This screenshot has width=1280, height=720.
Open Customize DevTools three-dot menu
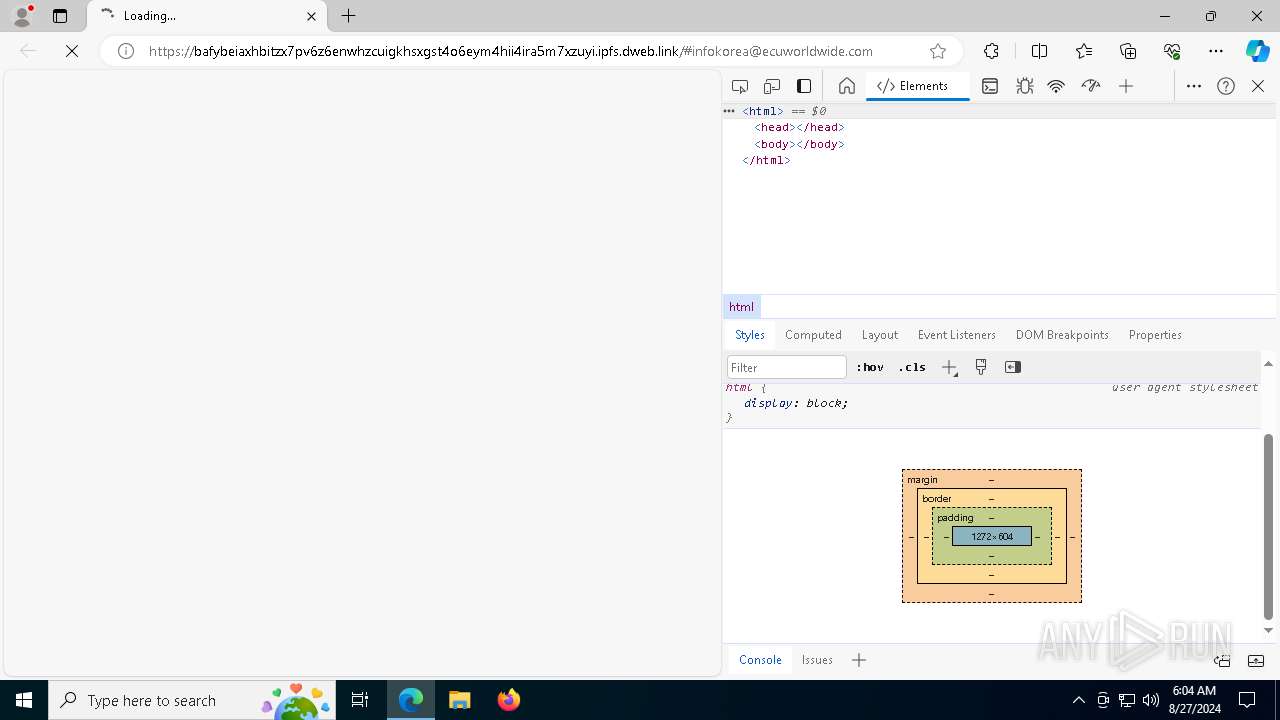(x=1194, y=86)
